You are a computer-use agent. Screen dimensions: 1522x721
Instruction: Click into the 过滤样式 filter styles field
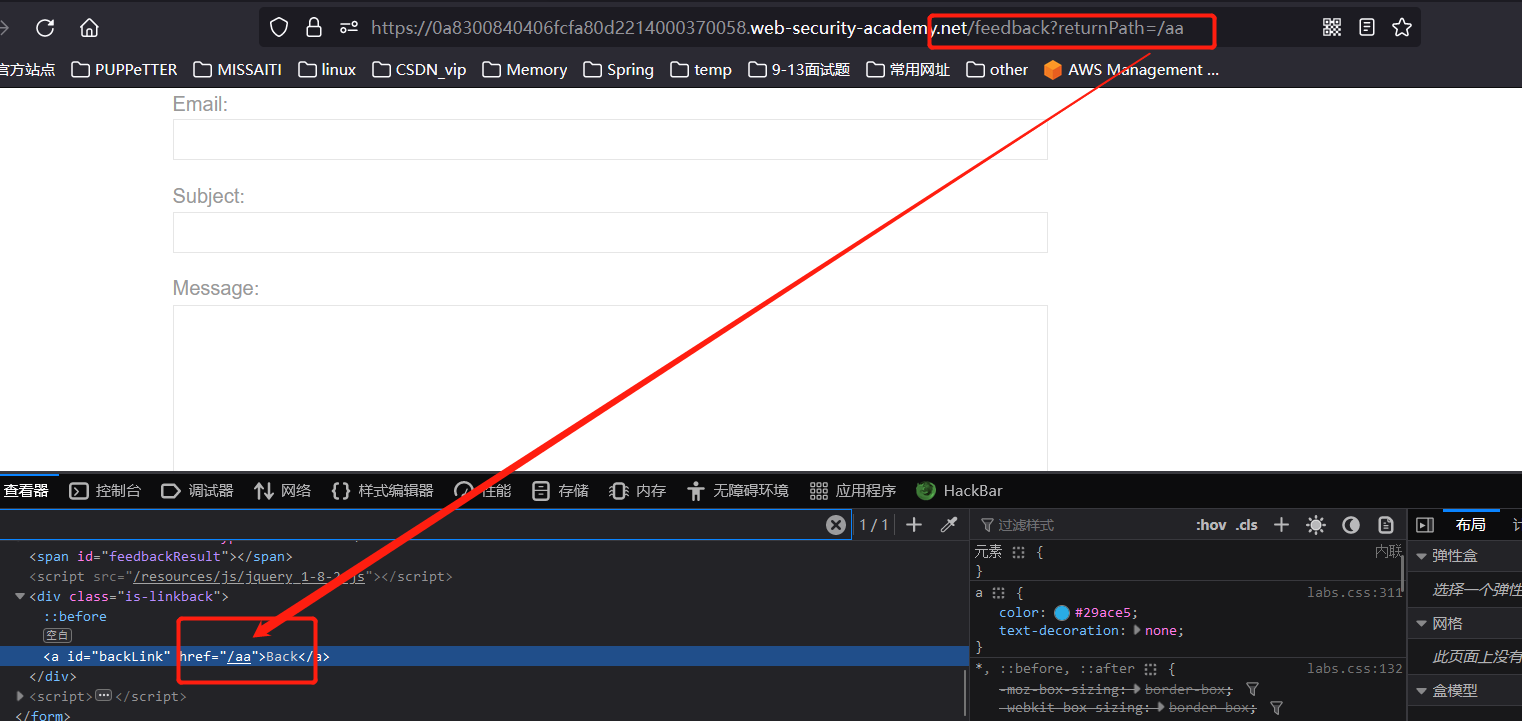[x=1080, y=525]
